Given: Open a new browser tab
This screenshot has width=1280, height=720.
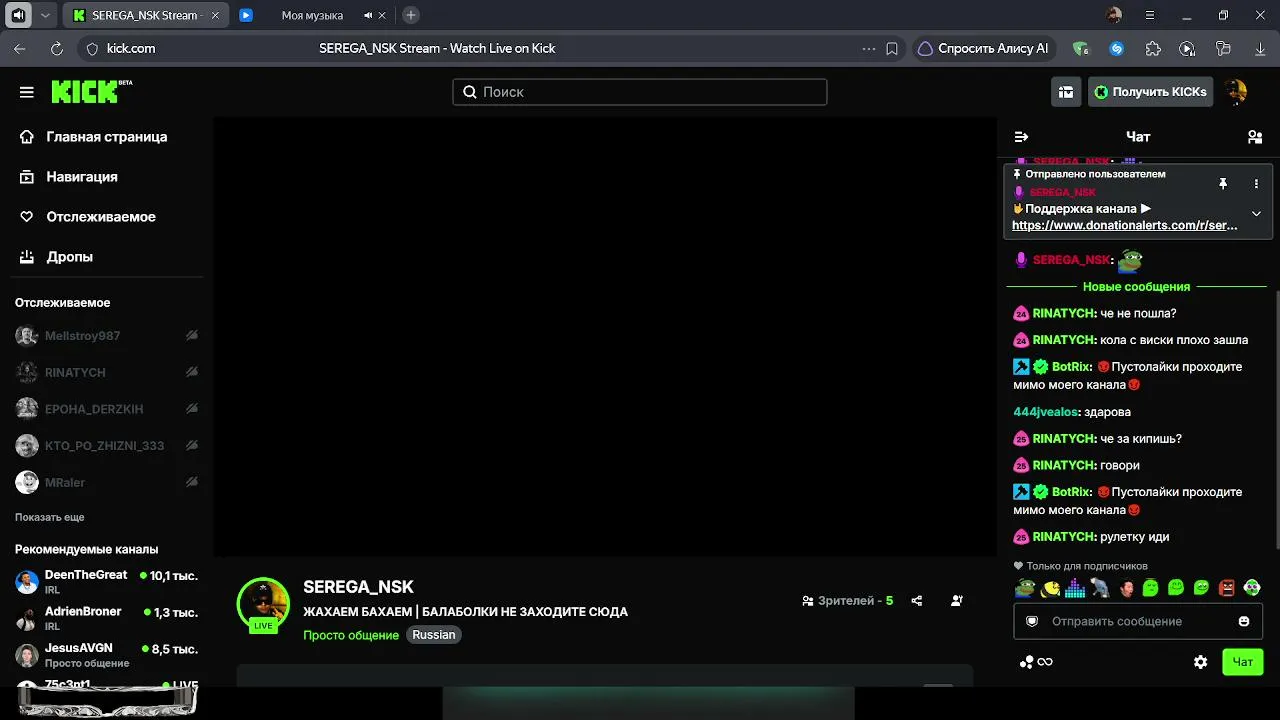Looking at the screenshot, I should click(410, 15).
